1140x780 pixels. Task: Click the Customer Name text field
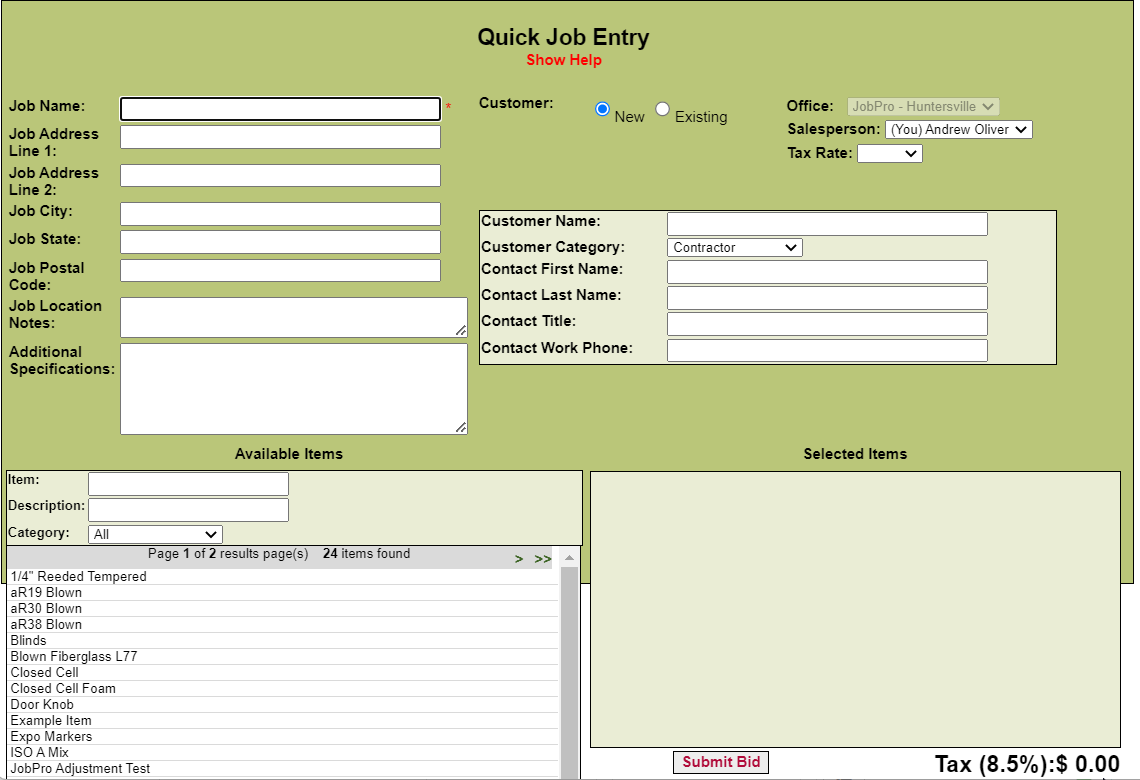click(x=827, y=224)
